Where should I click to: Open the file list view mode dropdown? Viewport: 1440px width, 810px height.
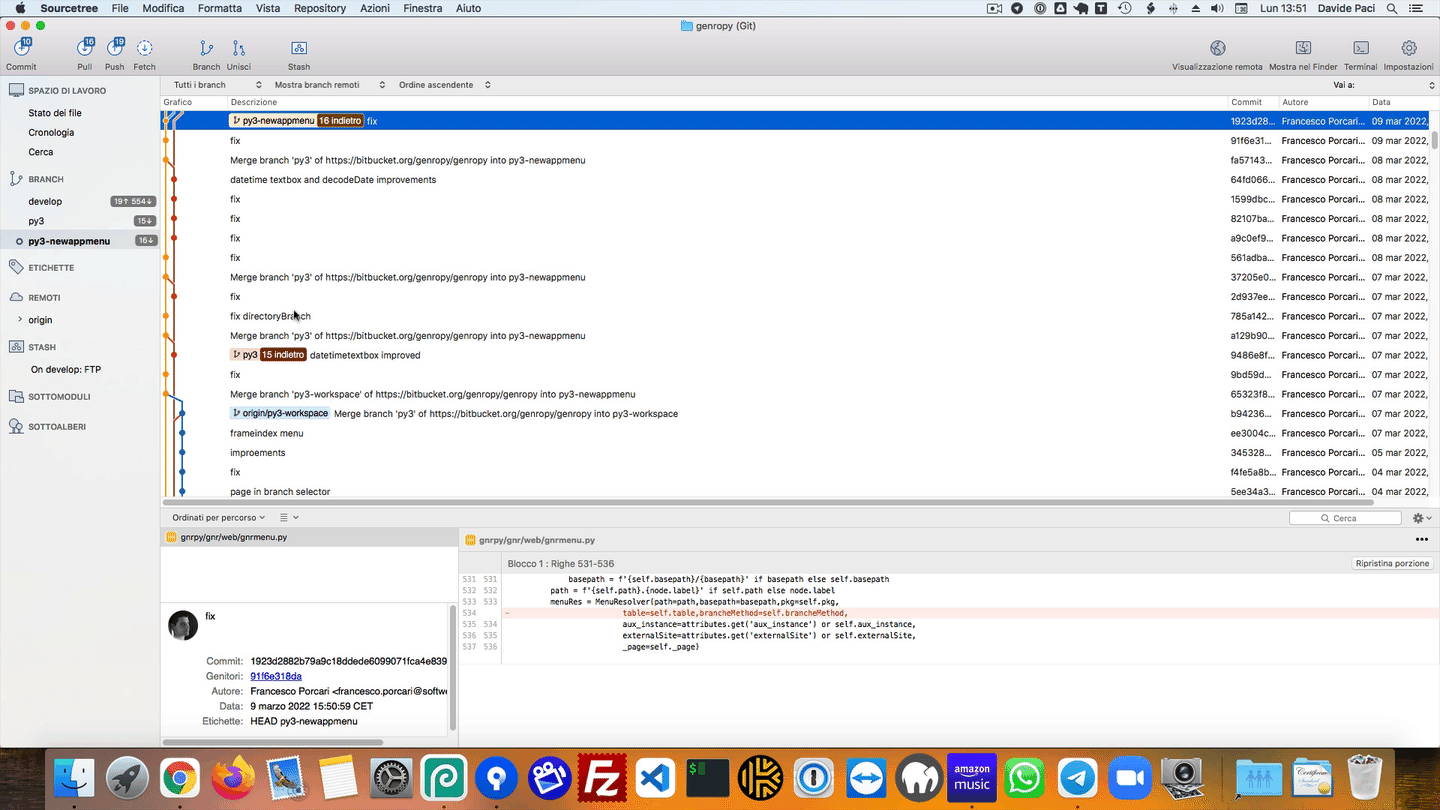click(289, 518)
